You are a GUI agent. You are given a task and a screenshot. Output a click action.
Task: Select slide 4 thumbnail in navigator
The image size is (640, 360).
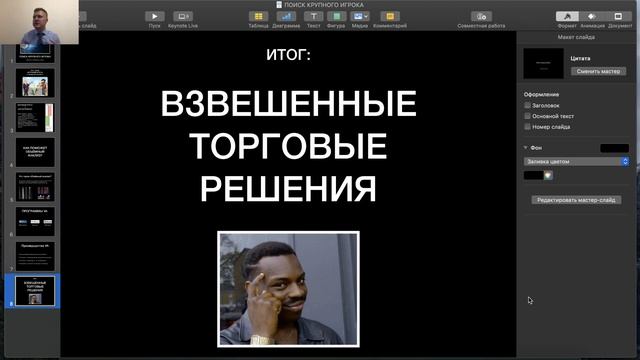click(35, 152)
